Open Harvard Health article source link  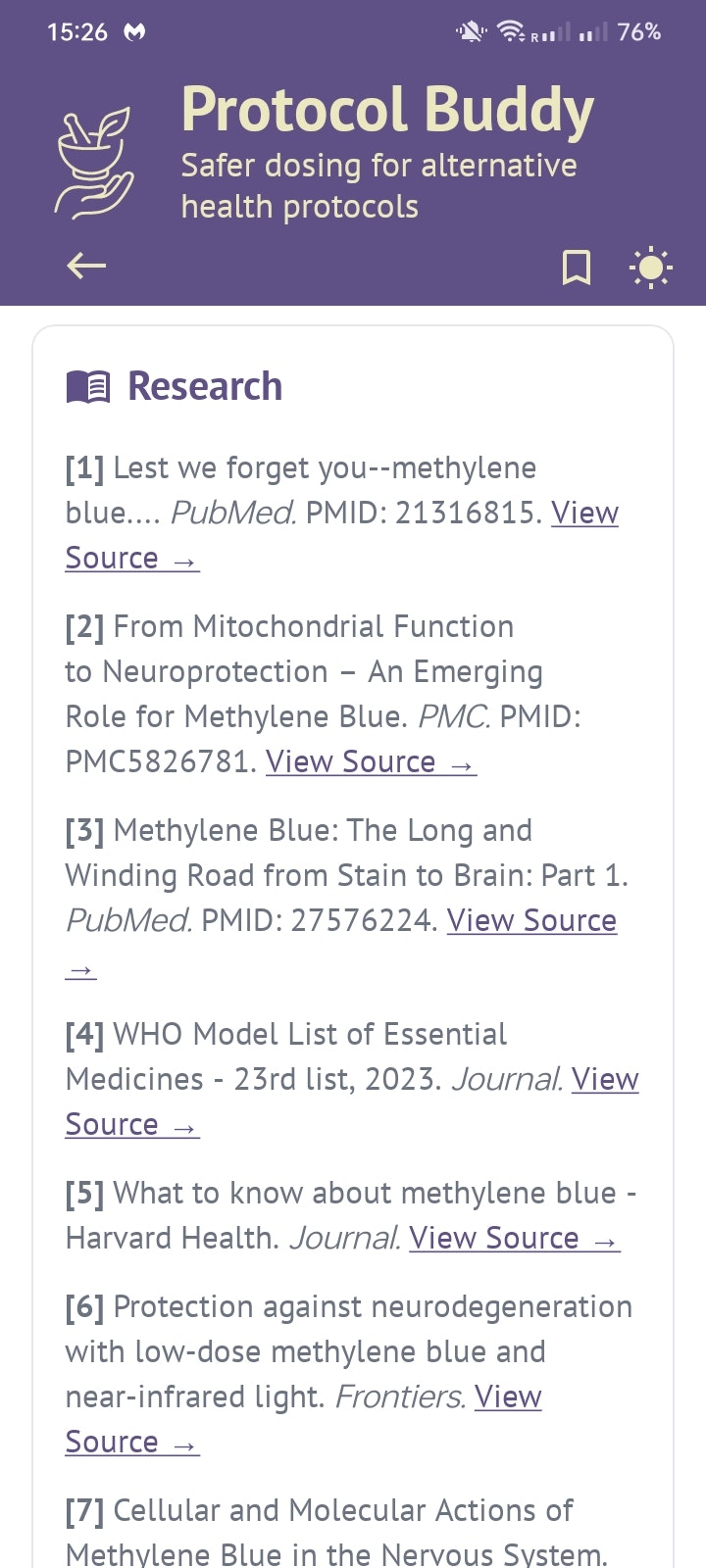pos(513,1238)
